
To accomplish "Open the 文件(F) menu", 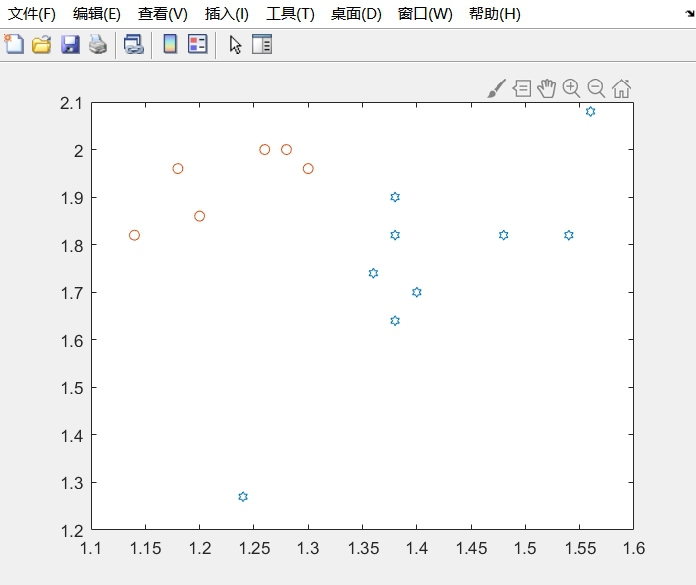I will point(32,14).
